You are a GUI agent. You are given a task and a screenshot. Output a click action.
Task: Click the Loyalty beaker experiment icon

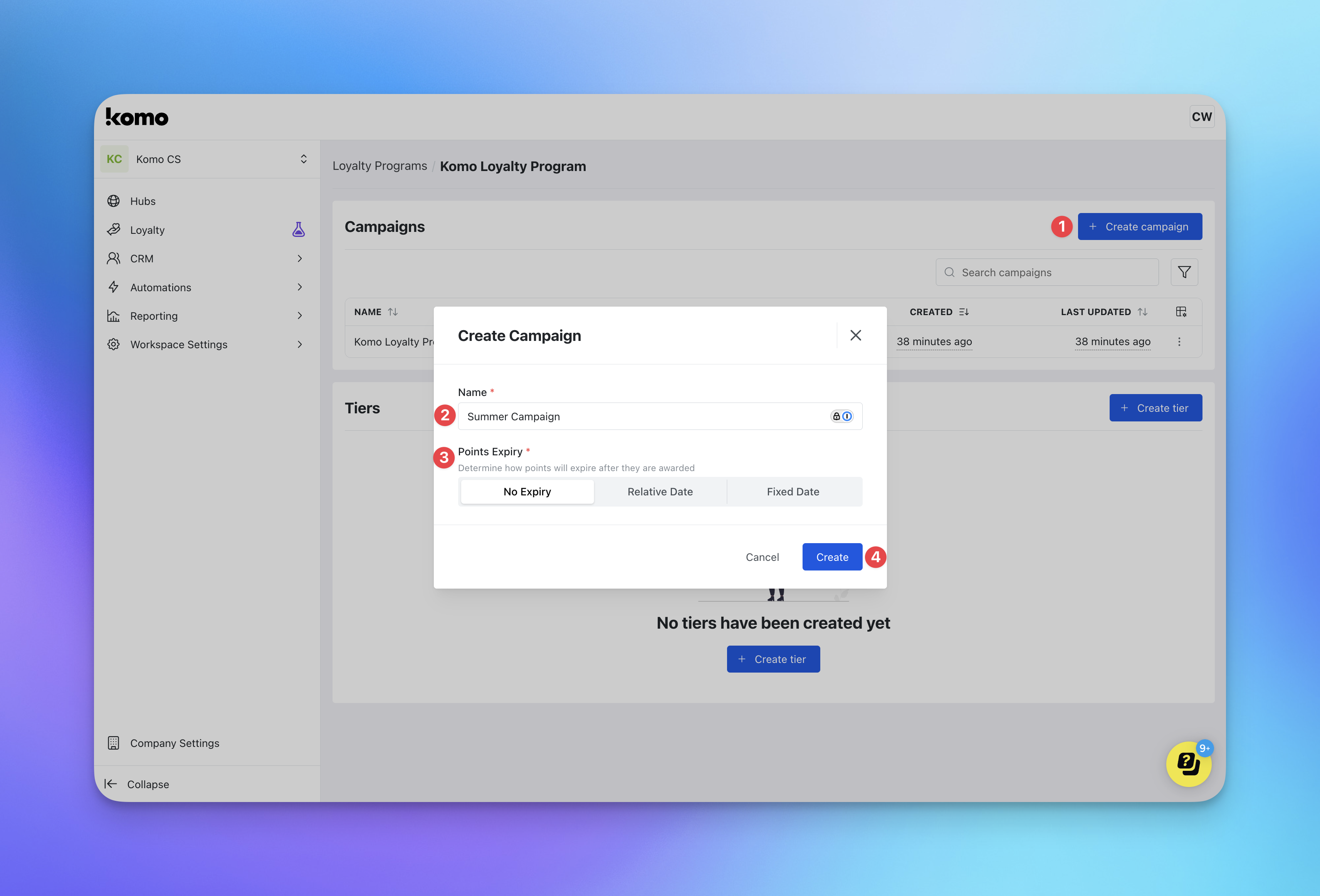pos(298,230)
